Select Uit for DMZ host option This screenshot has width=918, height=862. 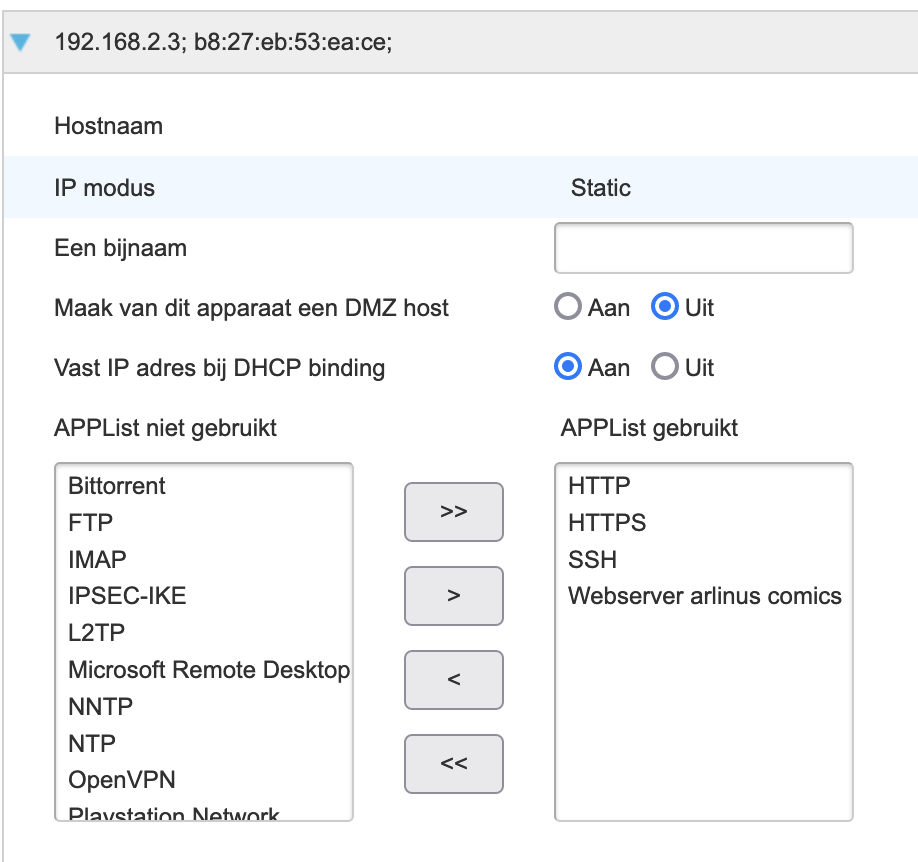tap(665, 308)
